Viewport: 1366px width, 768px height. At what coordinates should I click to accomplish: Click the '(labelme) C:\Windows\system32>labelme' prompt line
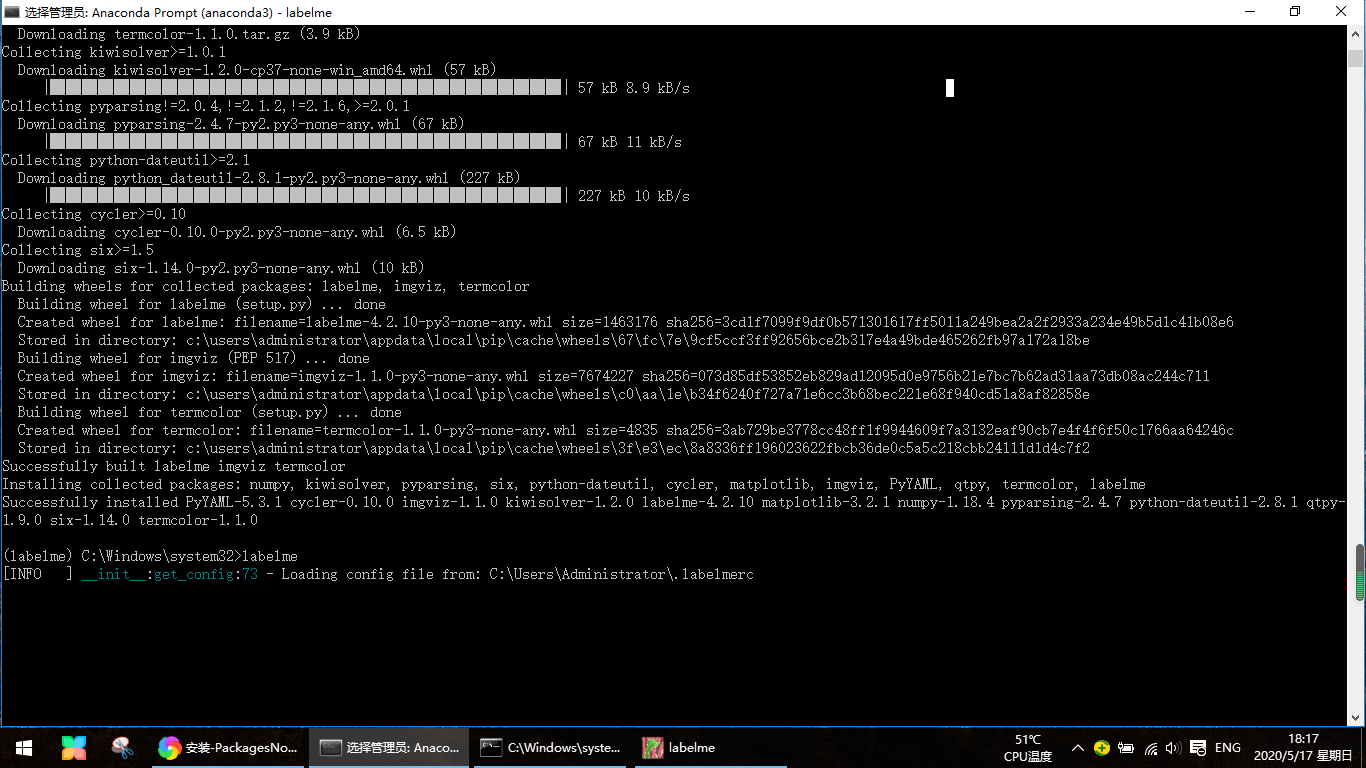[x=150, y=556]
